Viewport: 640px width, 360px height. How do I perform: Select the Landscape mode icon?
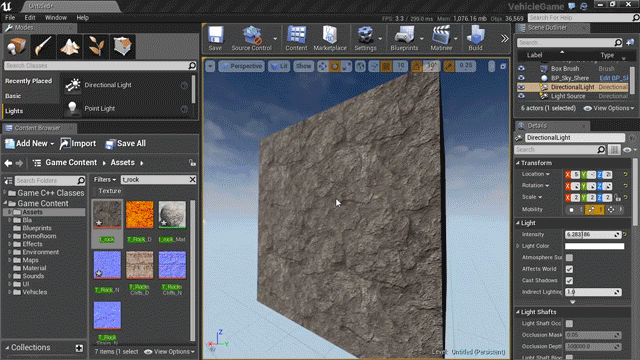click(x=69, y=47)
